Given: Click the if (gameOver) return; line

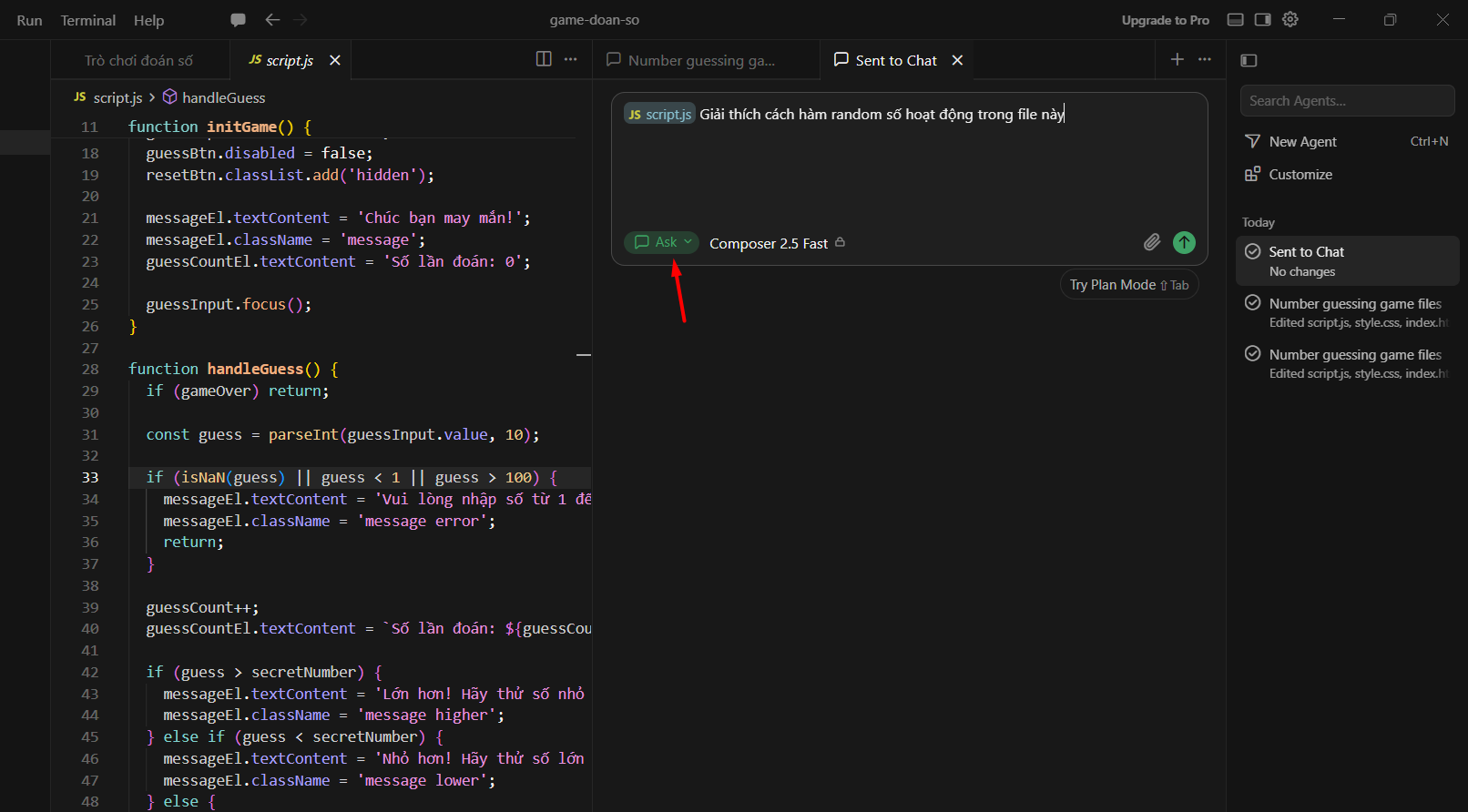Looking at the screenshot, I should (238, 391).
